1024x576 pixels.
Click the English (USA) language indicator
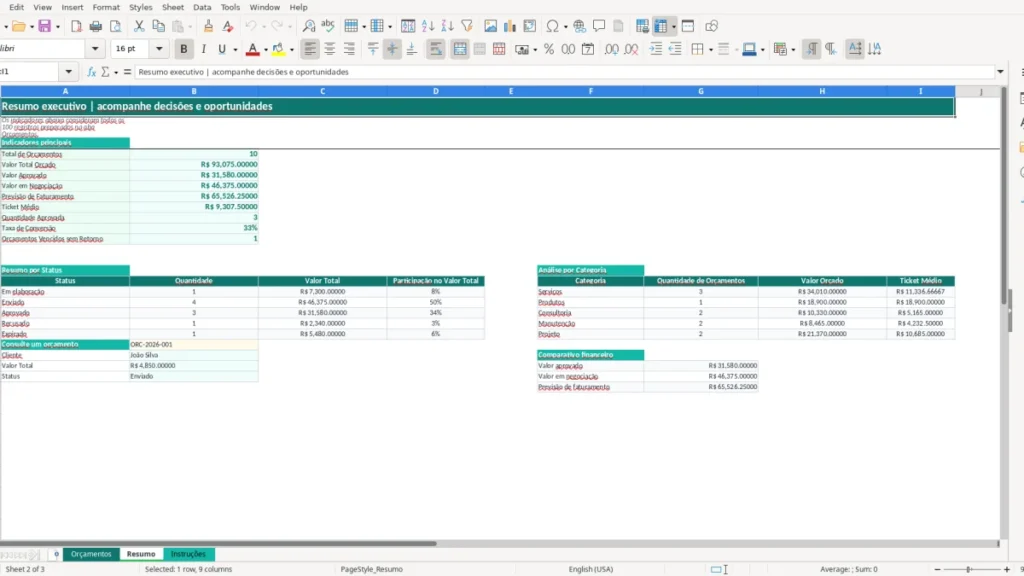coord(590,569)
